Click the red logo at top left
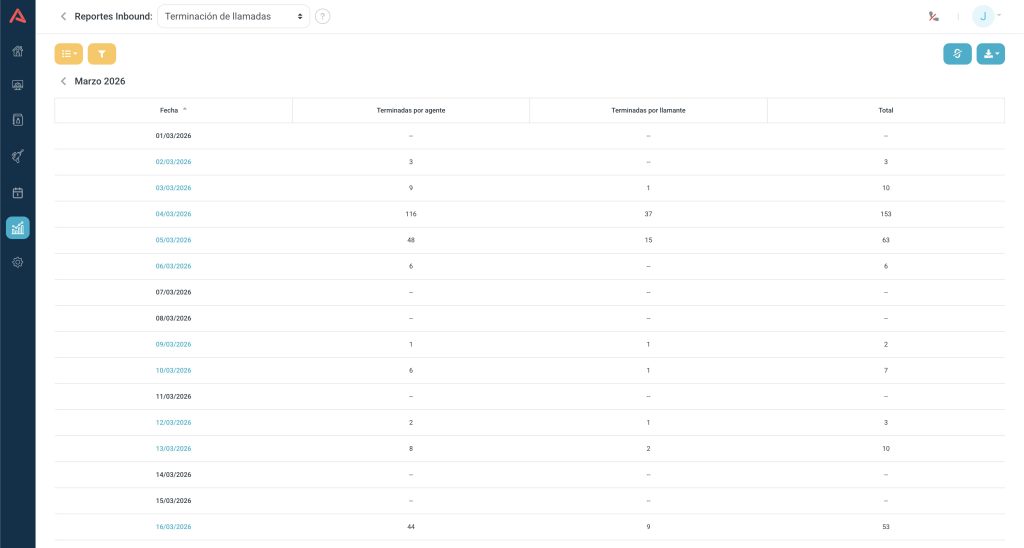This screenshot has height=548, width=1024. pyautogui.click(x=17, y=16)
